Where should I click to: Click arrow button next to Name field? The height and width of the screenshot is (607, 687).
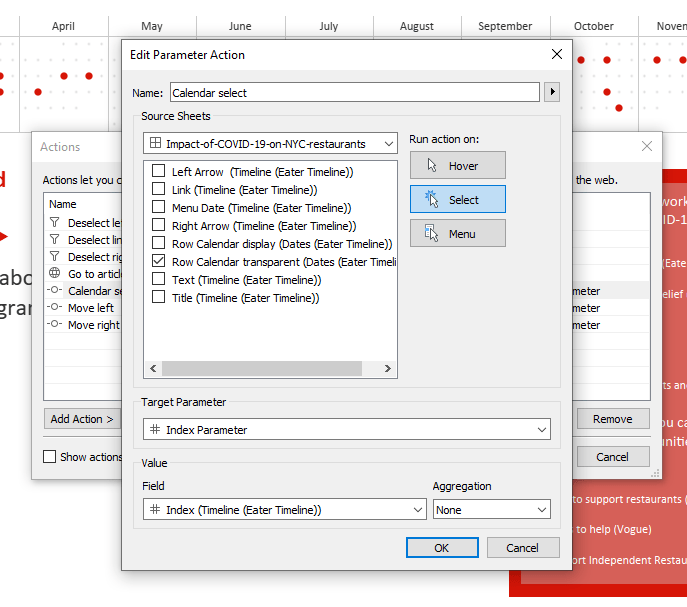pos(551,93)
